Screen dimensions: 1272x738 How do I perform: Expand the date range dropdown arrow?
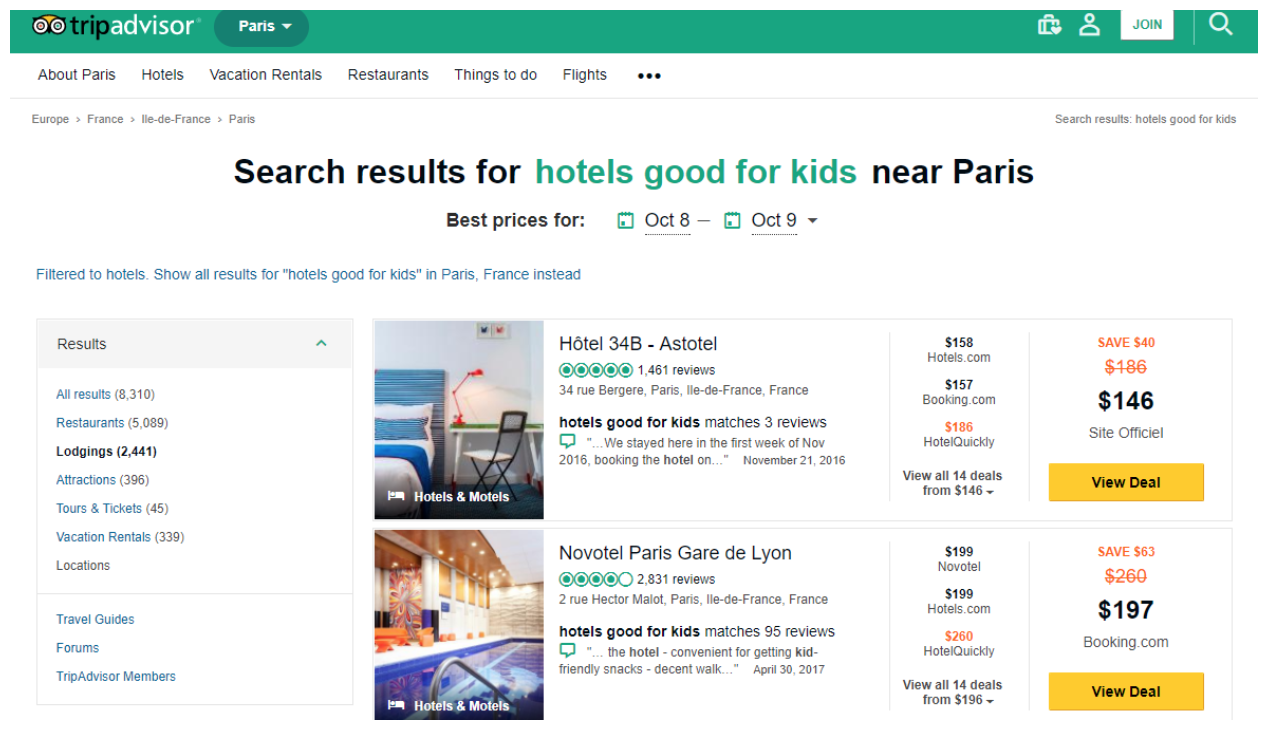pyautogui.click(x=812, y=221)
